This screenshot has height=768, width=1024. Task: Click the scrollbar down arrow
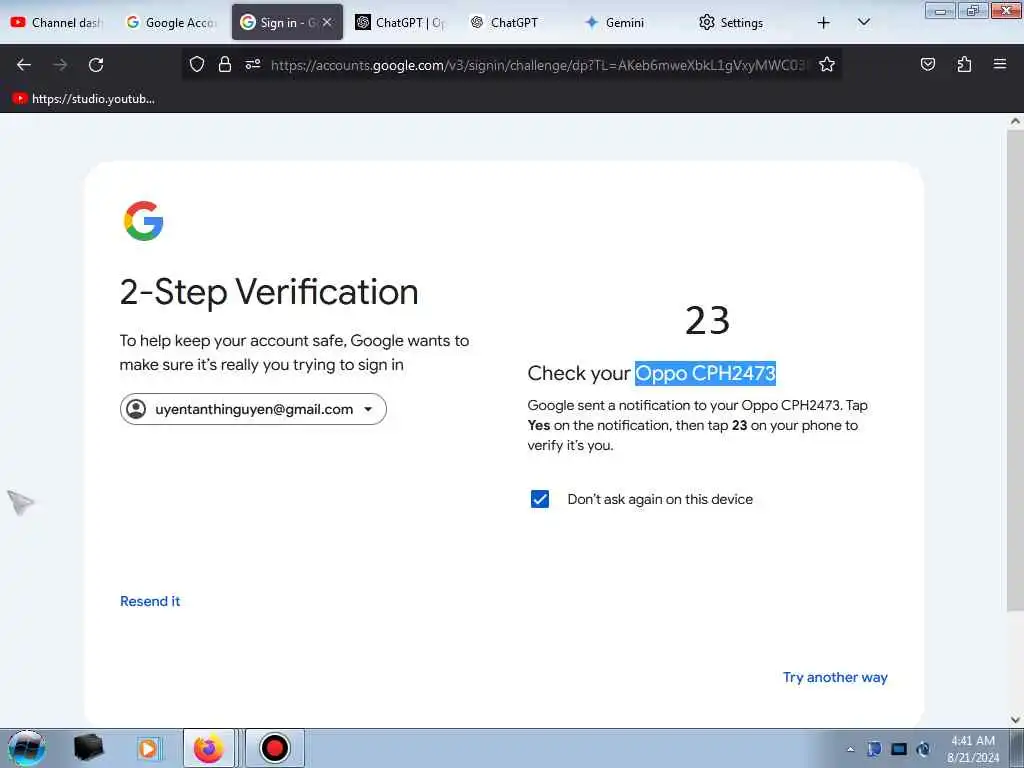[1015, 720]
